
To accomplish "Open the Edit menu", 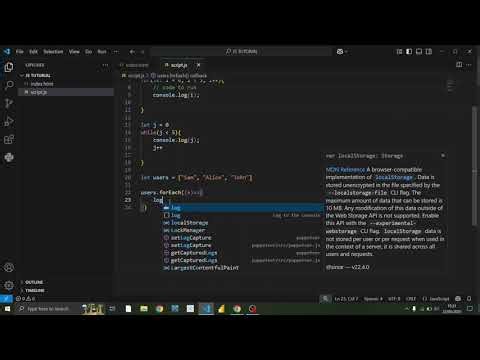I will 33,52.
